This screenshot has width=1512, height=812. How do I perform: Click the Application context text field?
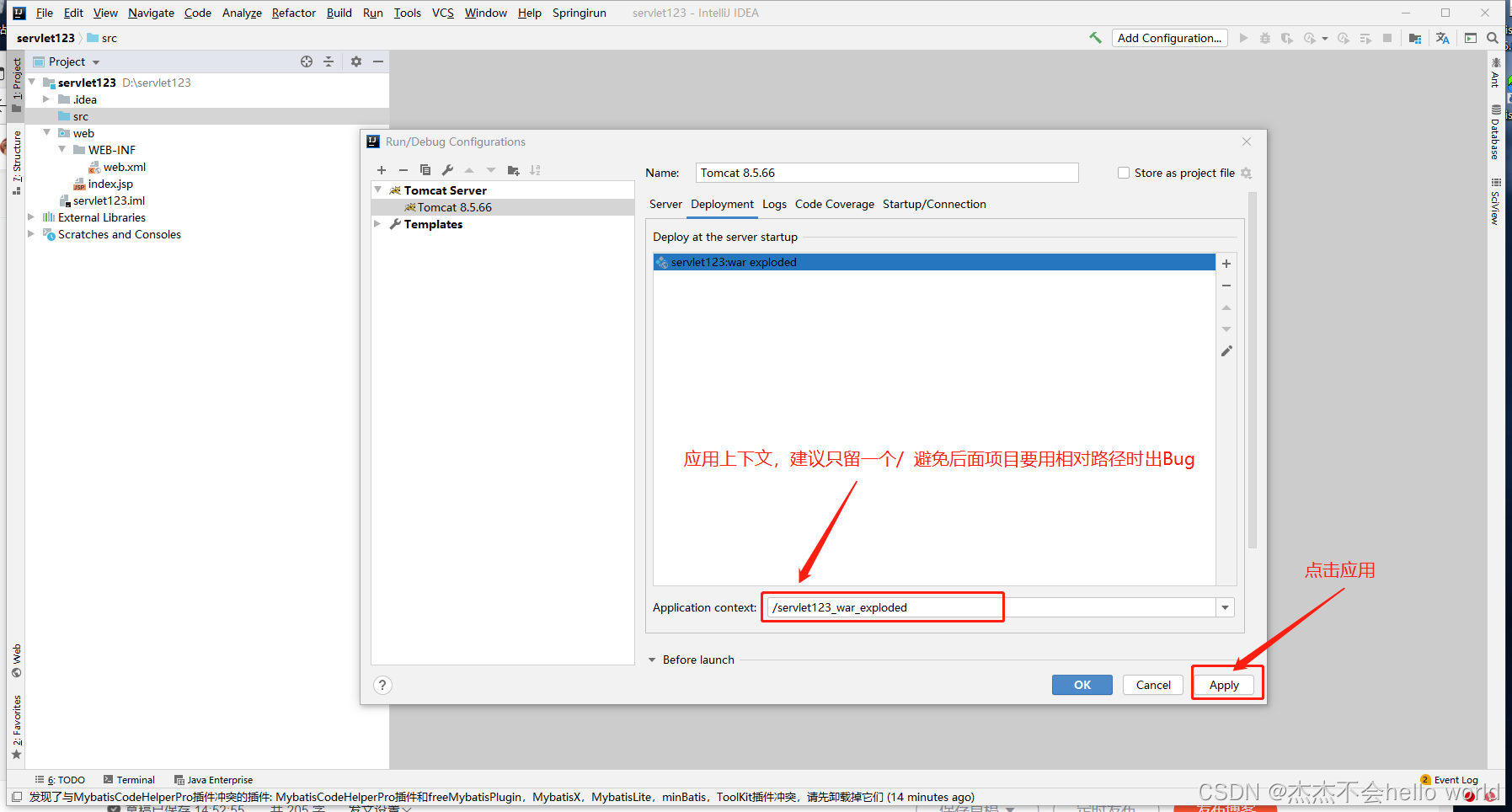pyautogui.click(x=991, y=607)
